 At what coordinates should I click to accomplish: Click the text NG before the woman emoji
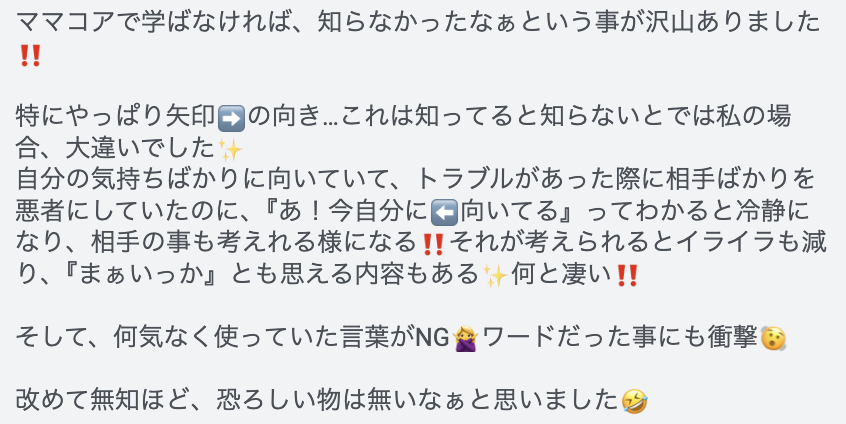pyautogui.click(x=433, y=339)
